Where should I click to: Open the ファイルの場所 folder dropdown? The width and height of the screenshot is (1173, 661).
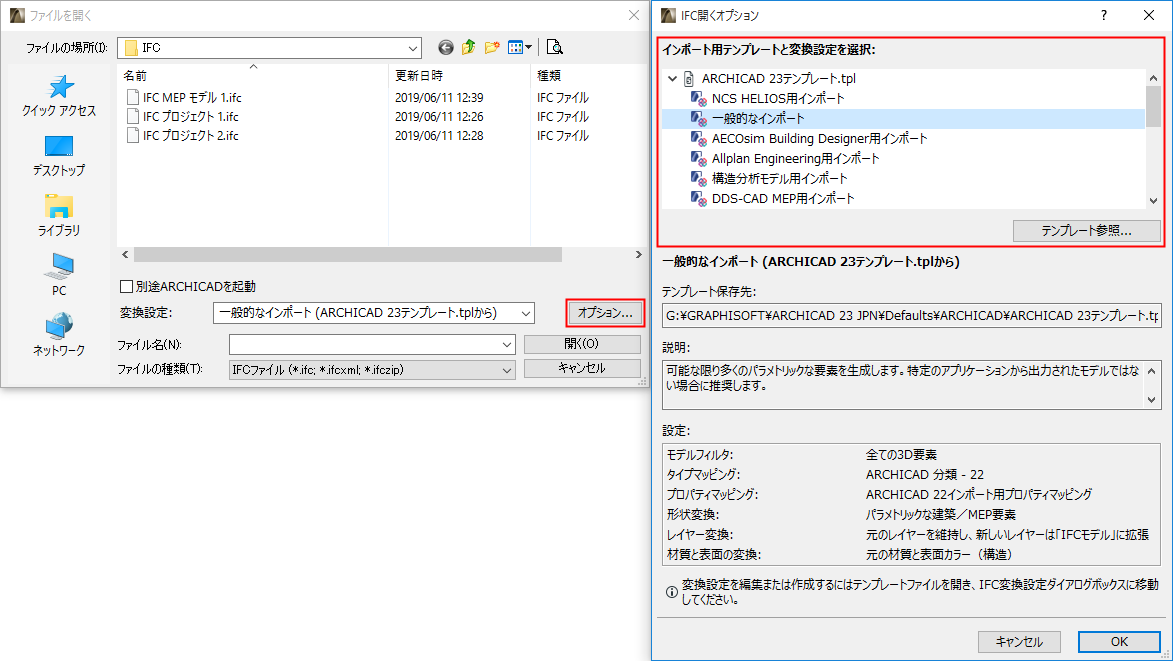click(x=412, y=48)
